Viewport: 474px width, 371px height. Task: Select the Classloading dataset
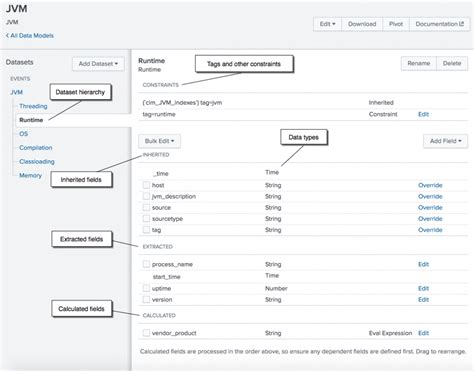37,162
